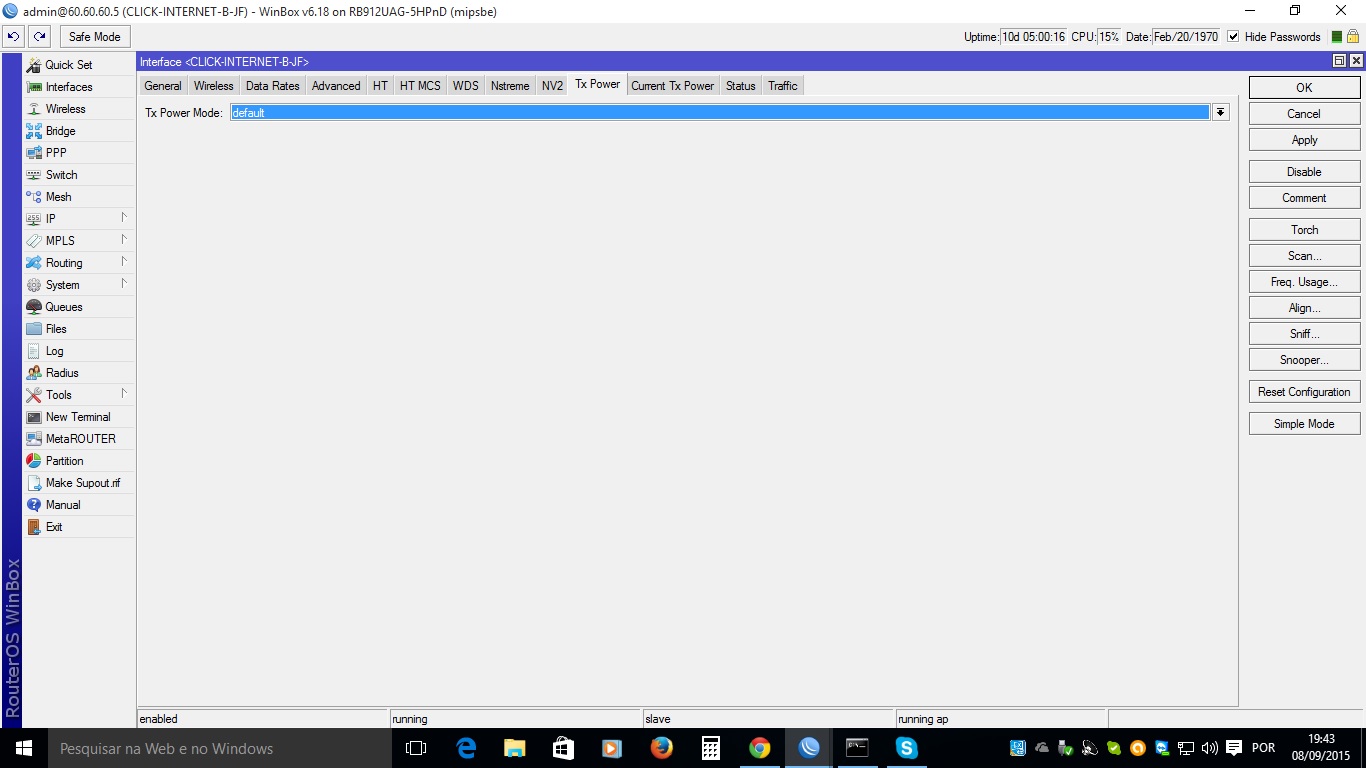
Task: Click the Apply button
Action: pyautogui.click(x=1304, y=140)
